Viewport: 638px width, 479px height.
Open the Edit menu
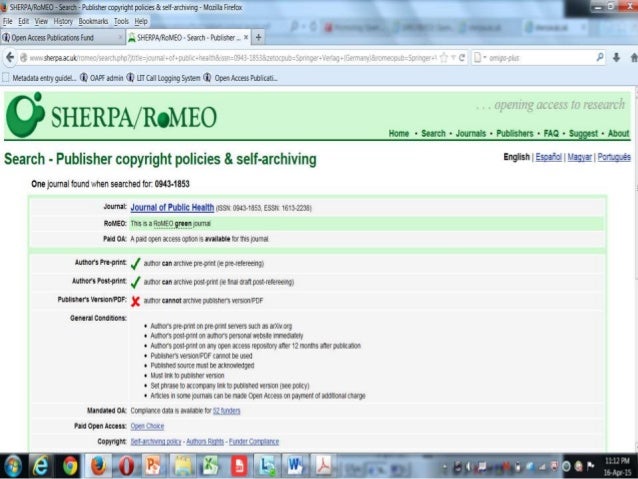point(24,22)
